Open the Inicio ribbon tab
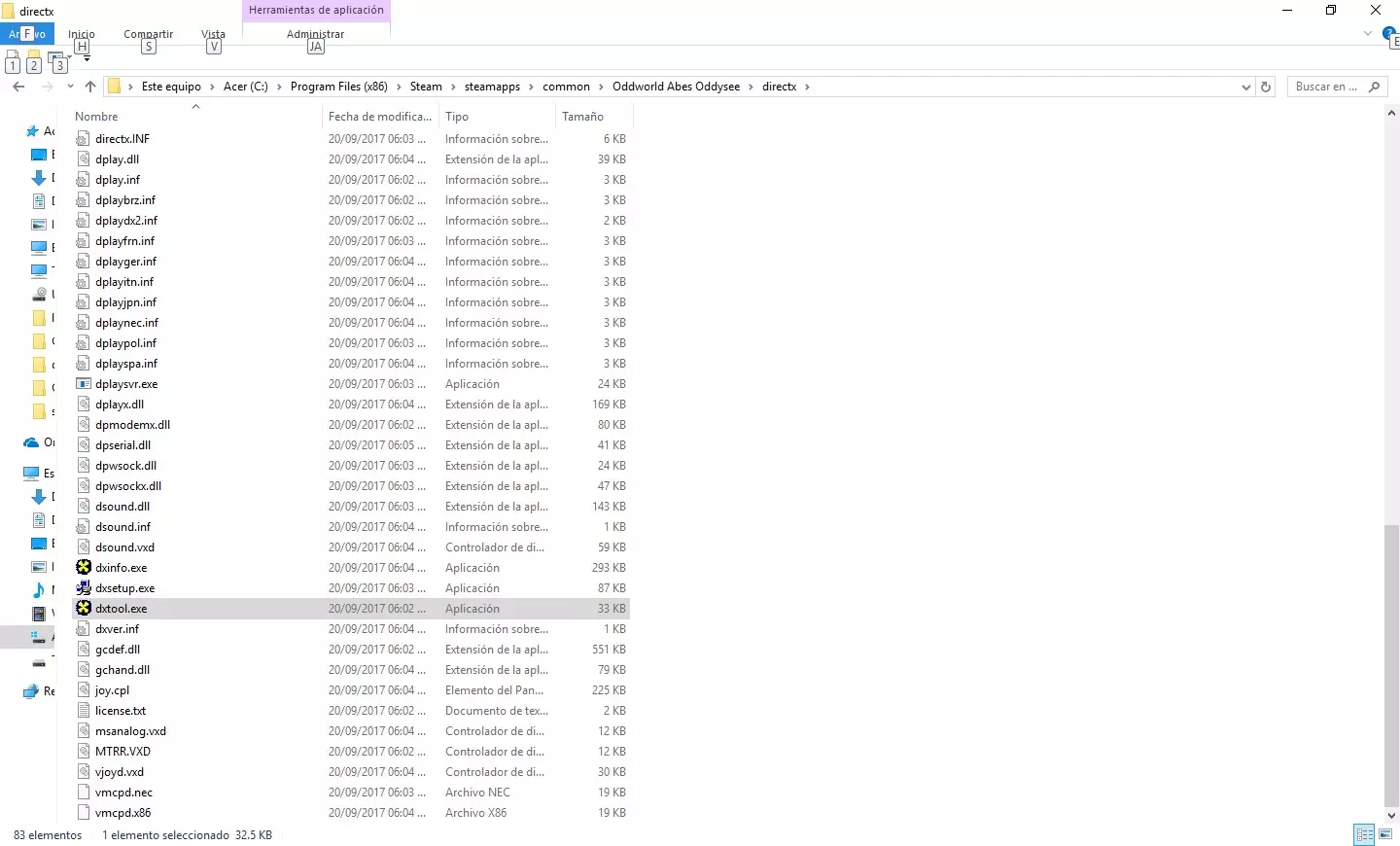The image size is (1400, 846). [82, 34]
